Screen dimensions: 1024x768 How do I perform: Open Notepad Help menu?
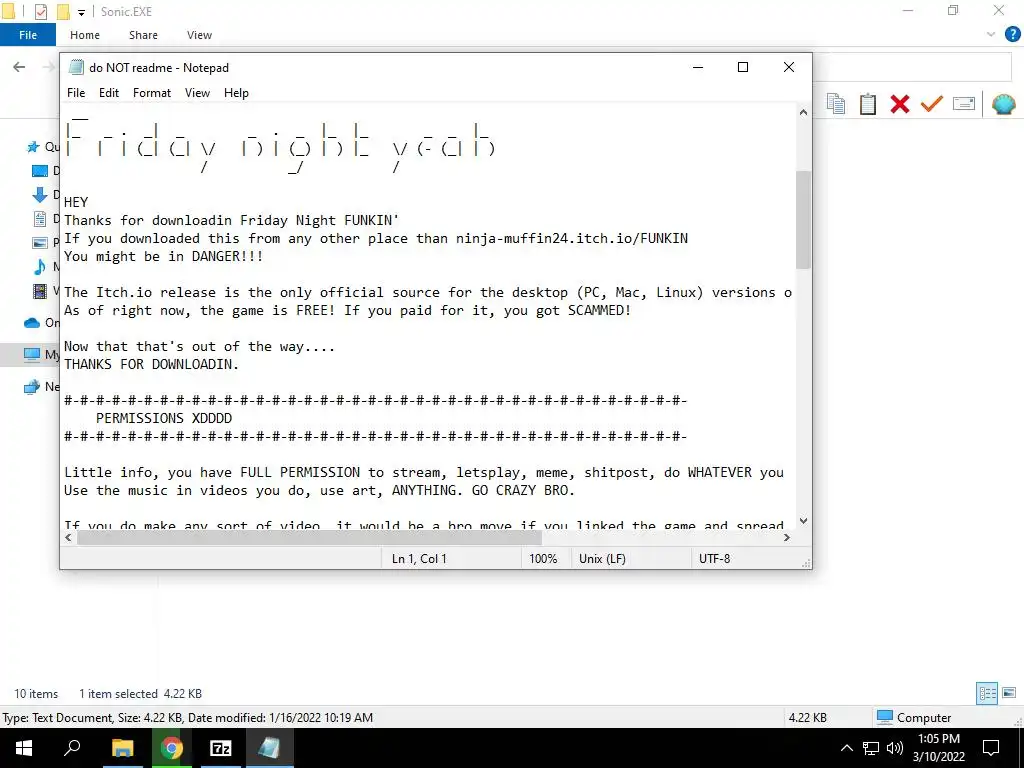coord(236,93)
